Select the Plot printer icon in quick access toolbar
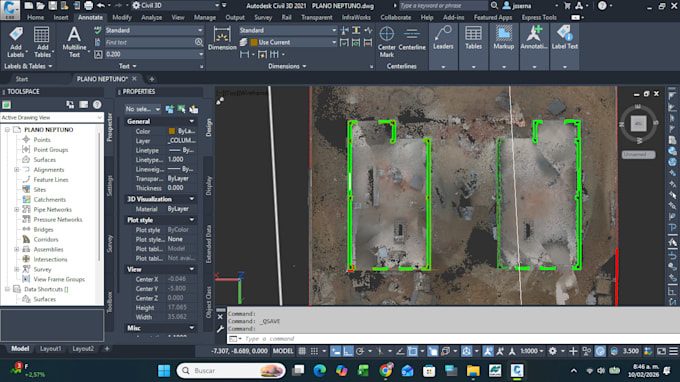This screenshot has width=680, height=382. pyautogui.click(x=88, y=6)
